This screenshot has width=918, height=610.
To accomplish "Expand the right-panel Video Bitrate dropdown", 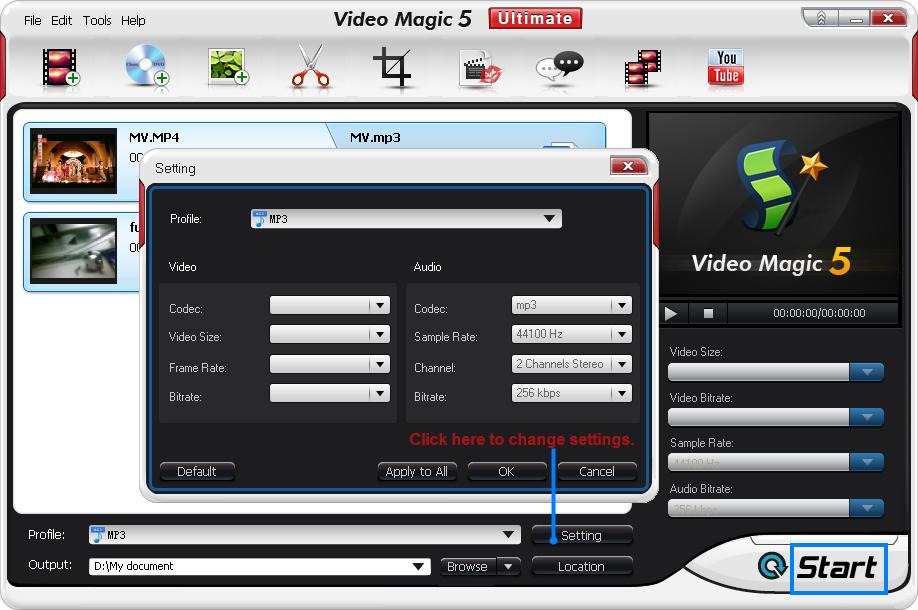I will pos(866,417).
